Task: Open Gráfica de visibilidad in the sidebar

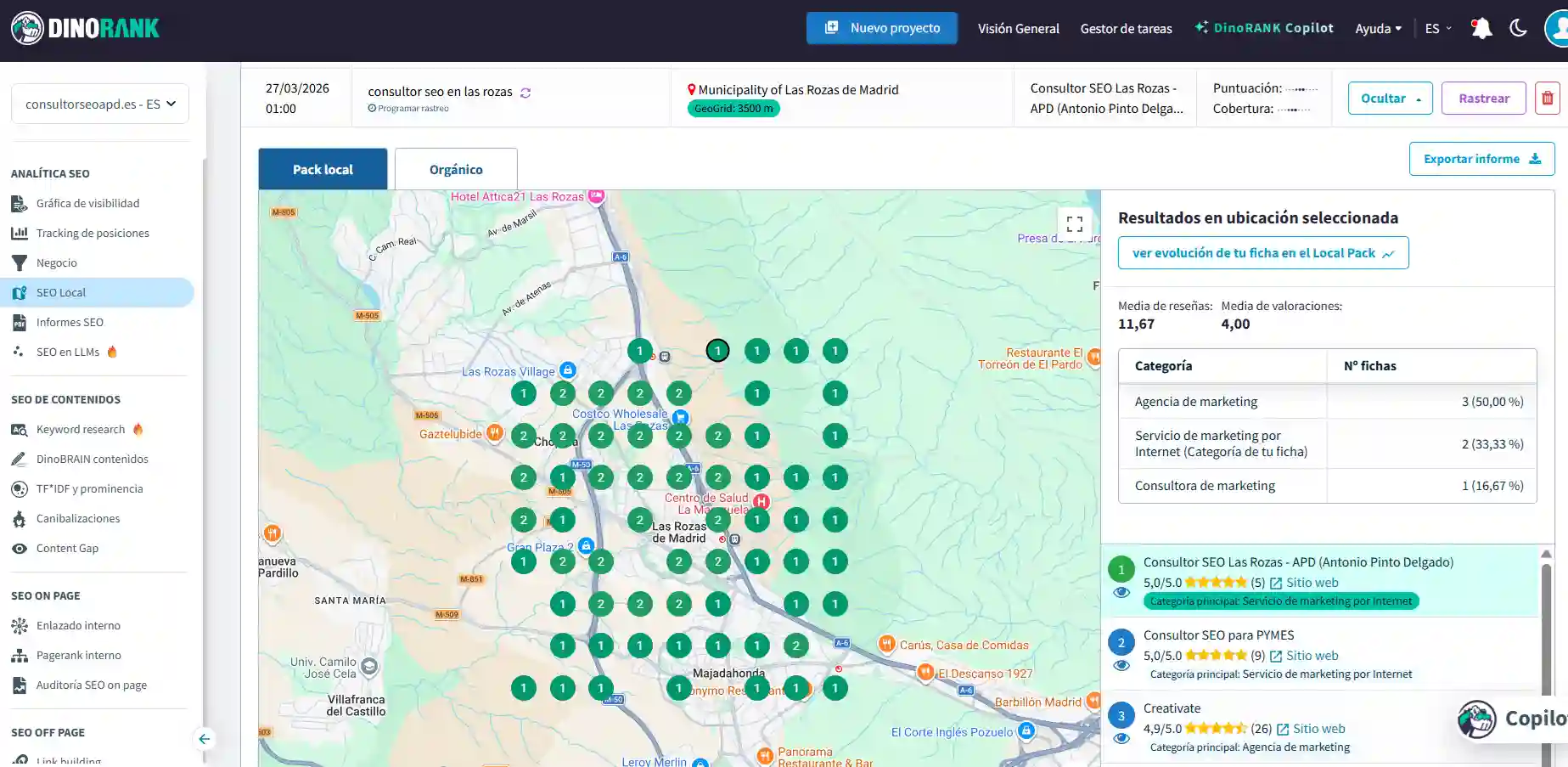Action: click(x=87, y=203)
